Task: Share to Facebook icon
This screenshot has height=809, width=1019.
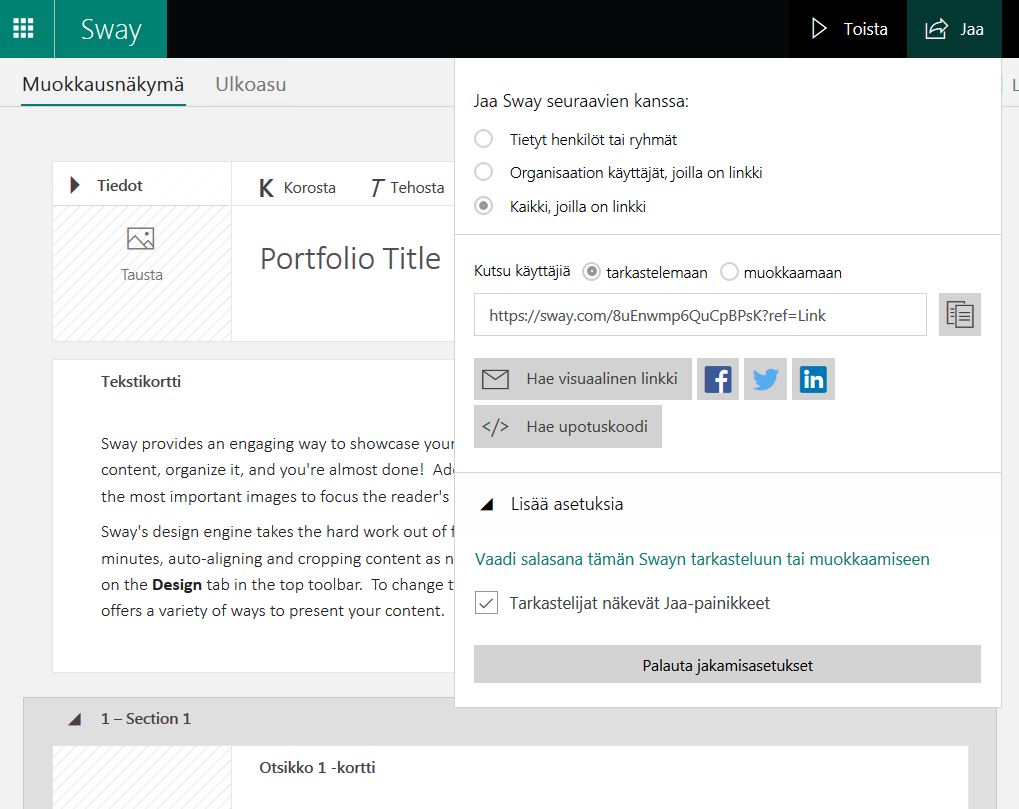Action: (x=718, y=379)
